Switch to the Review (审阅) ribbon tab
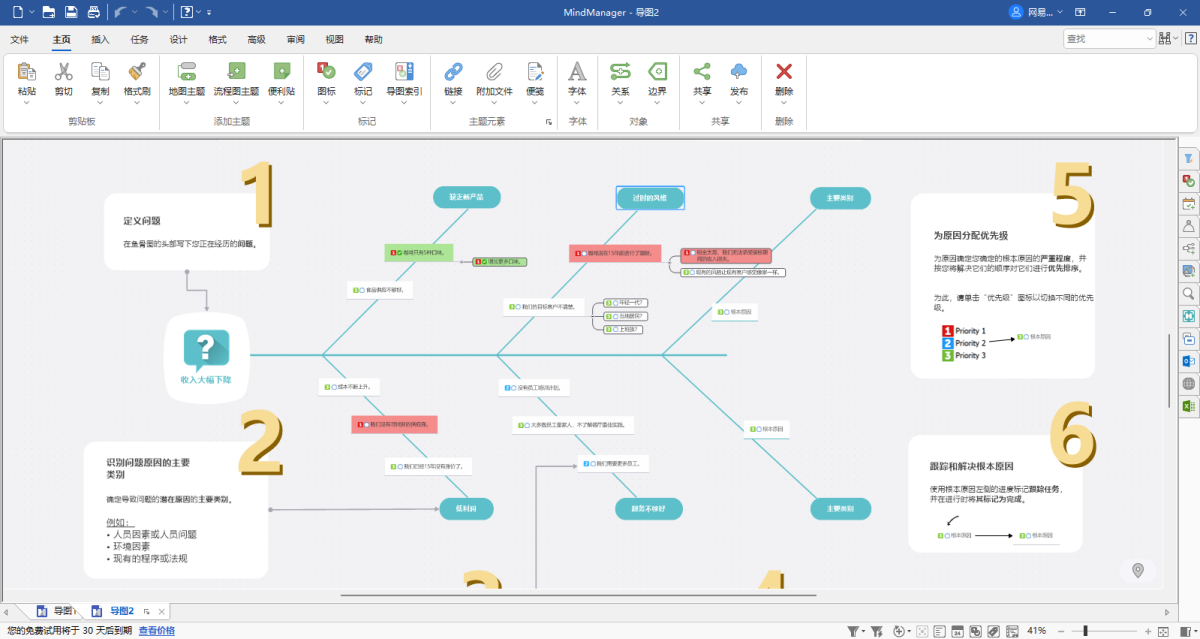1200x639 pixels. tap(295, 40)
